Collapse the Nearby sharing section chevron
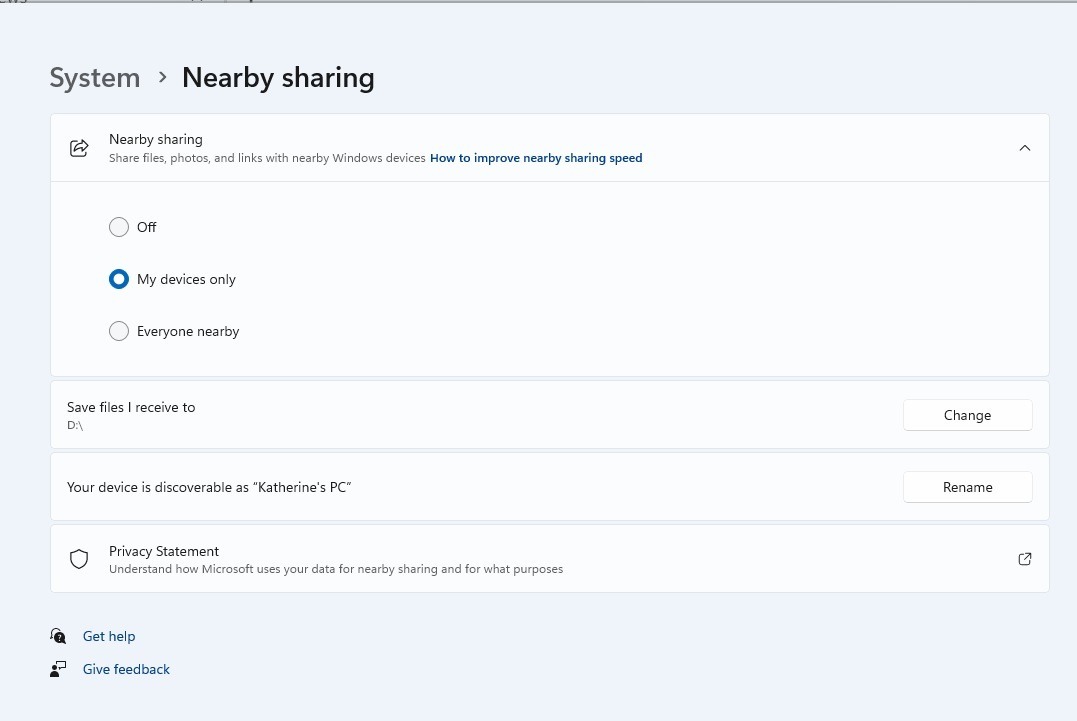 (x=1024, y=148)
